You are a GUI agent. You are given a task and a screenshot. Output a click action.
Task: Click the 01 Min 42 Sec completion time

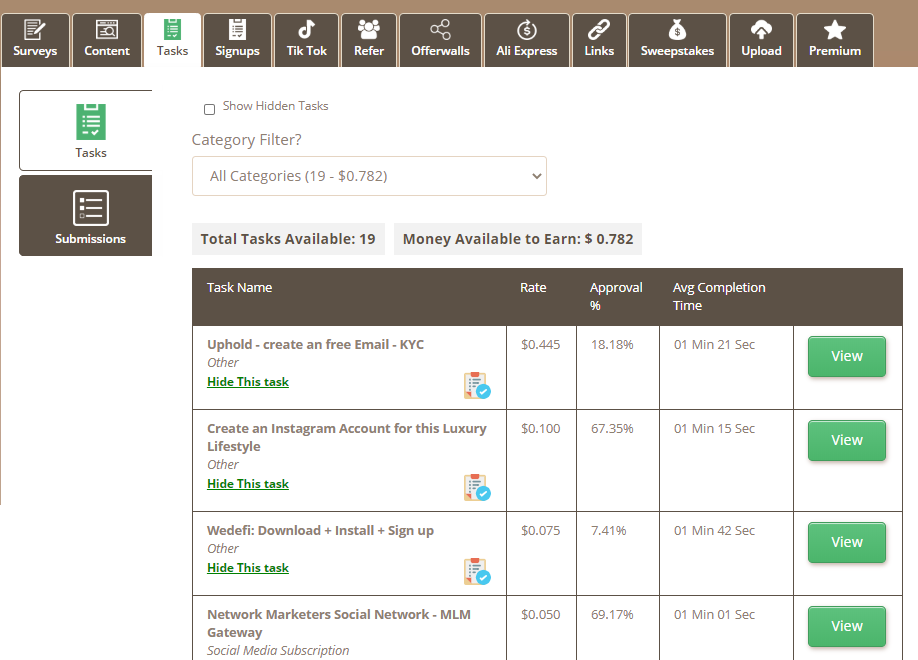pyautogui.click(x=714, y=531)
